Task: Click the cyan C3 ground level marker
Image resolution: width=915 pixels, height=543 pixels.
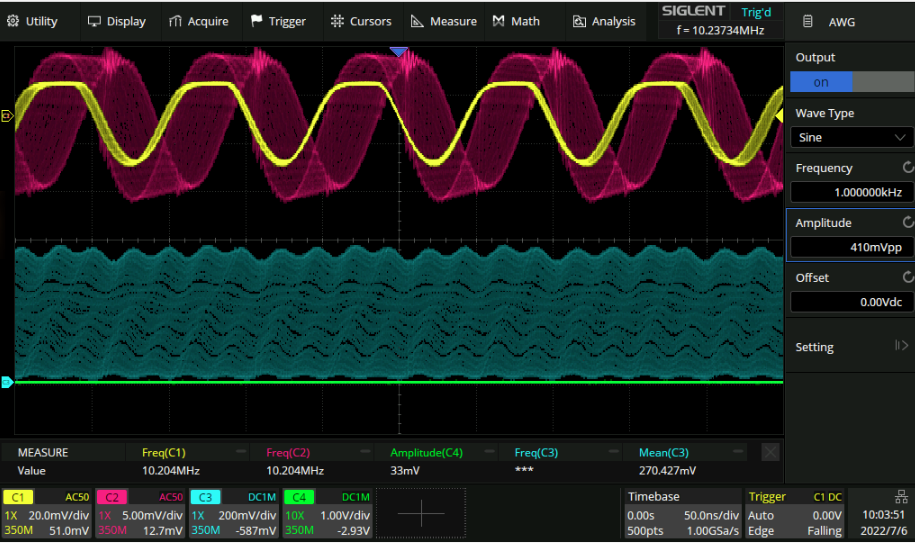Action: tap(6, 382)
